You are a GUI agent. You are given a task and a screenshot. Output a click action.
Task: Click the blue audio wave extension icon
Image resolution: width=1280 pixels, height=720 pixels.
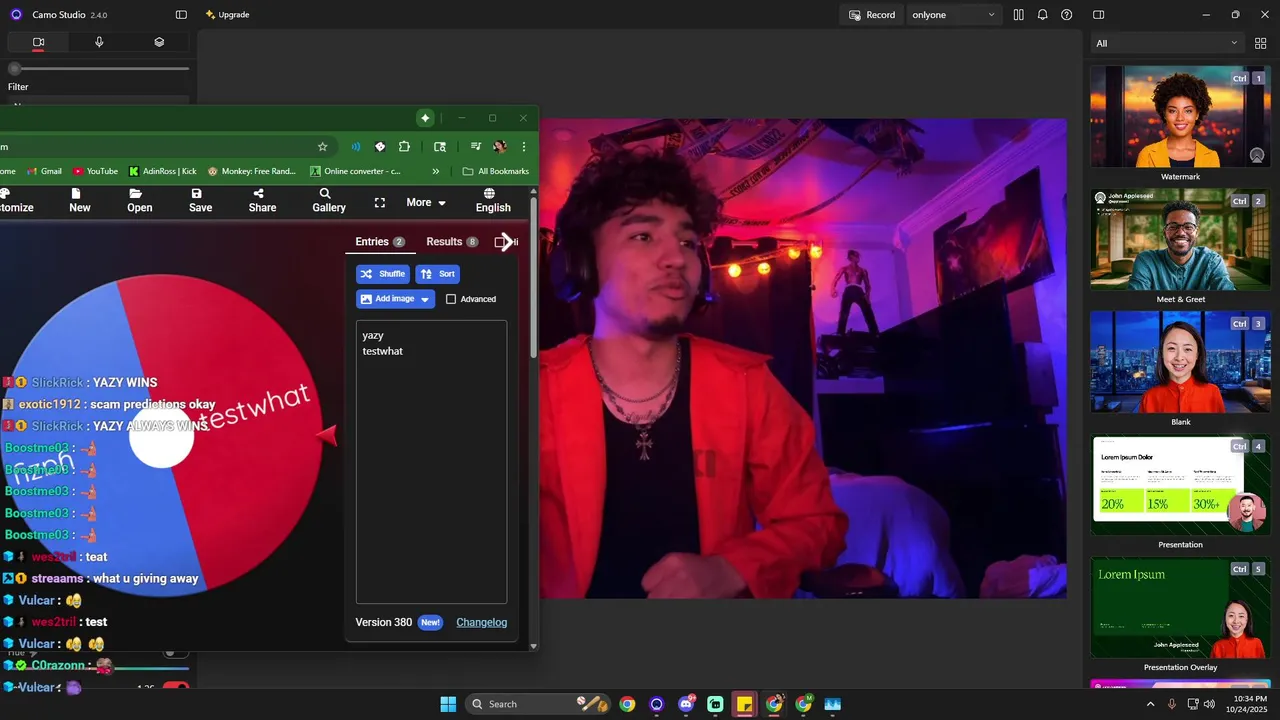(355, 147)
